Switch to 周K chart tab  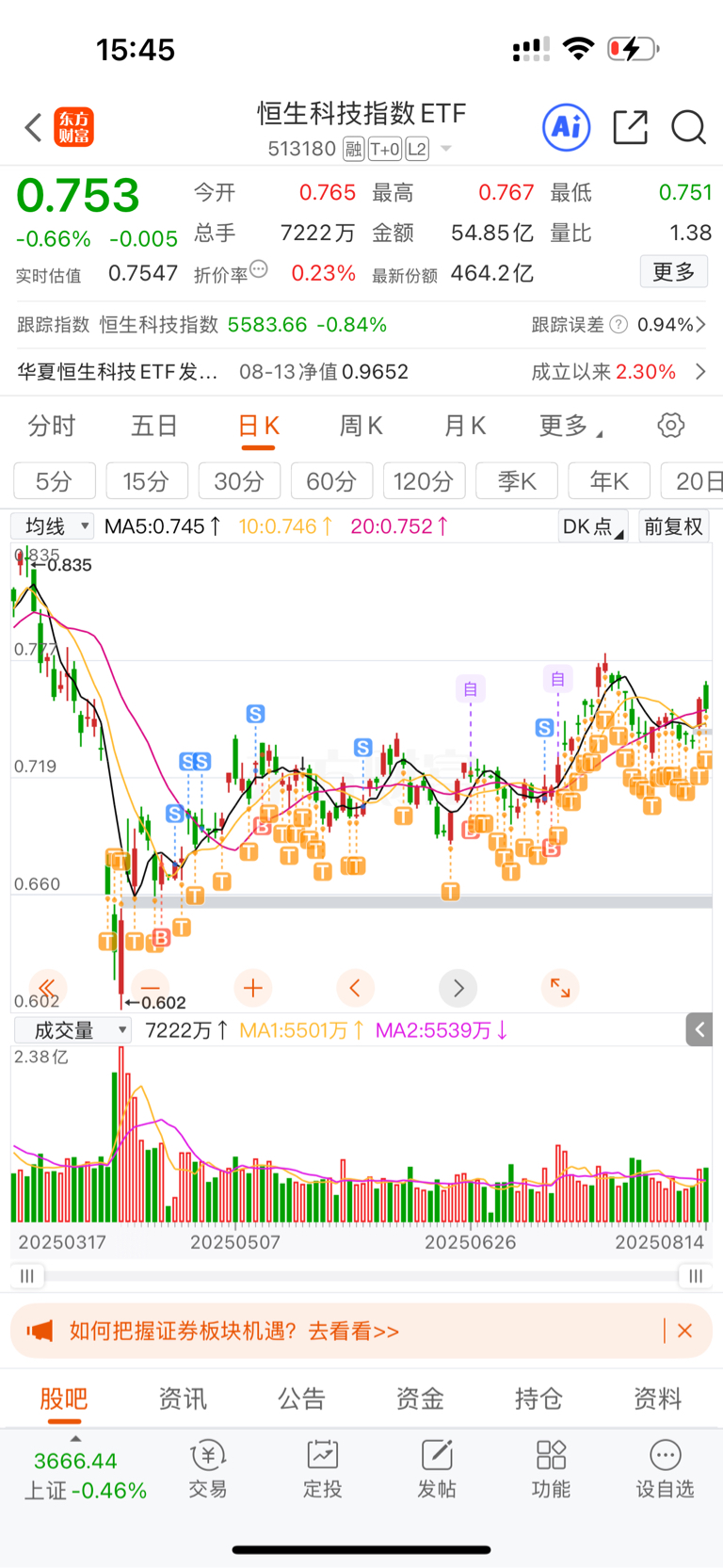[361, 427]
